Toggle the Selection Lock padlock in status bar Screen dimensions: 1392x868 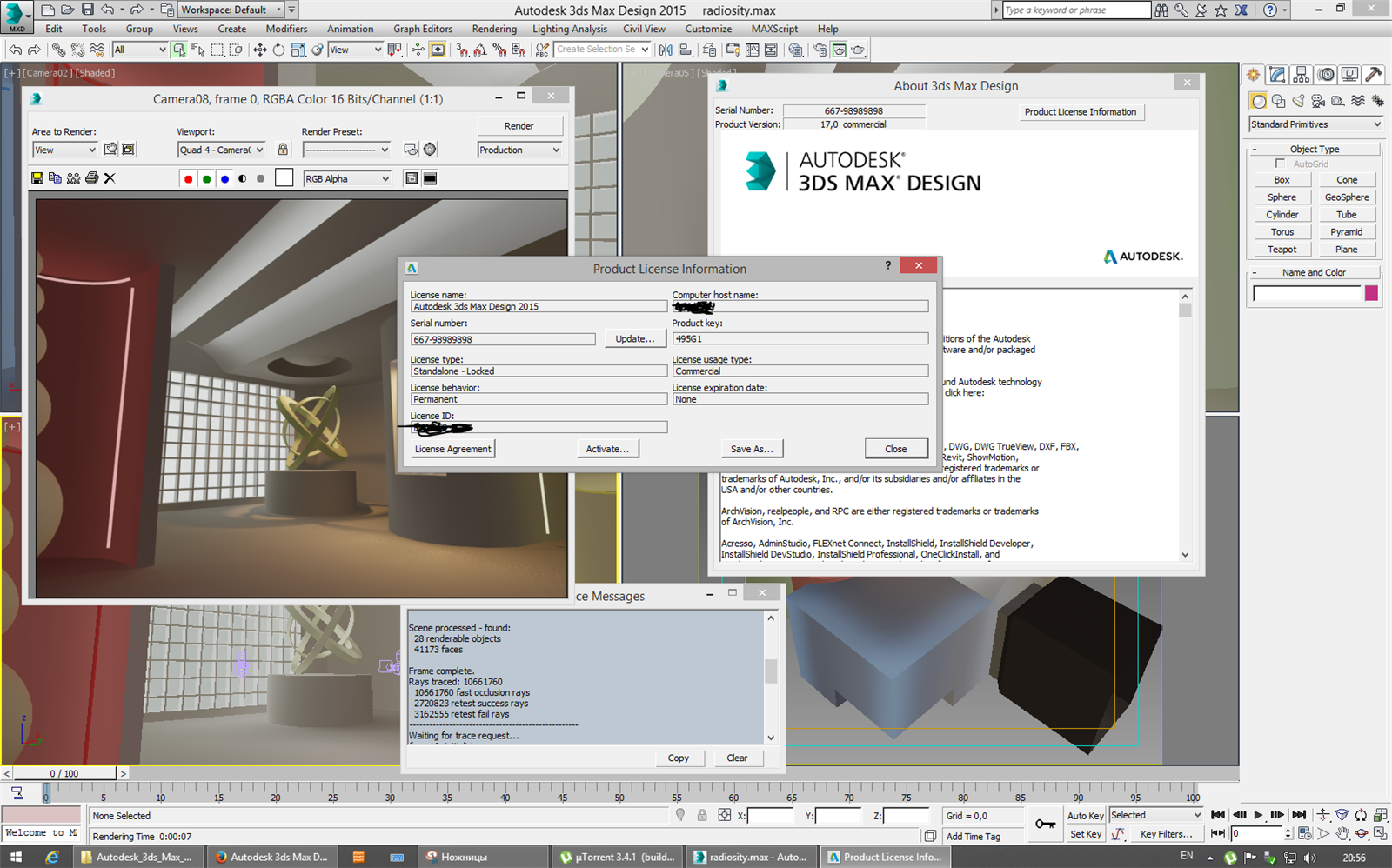(x=702, y=815)
